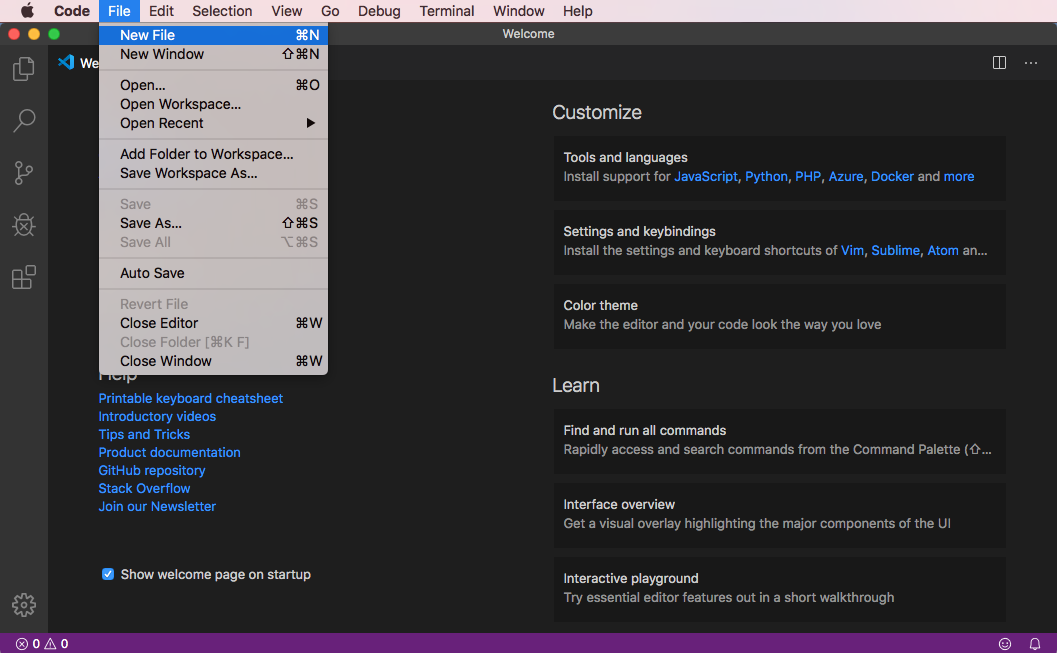
Task: Choose Add Folder to Workspace...
Action: click(x=213, y=154)
